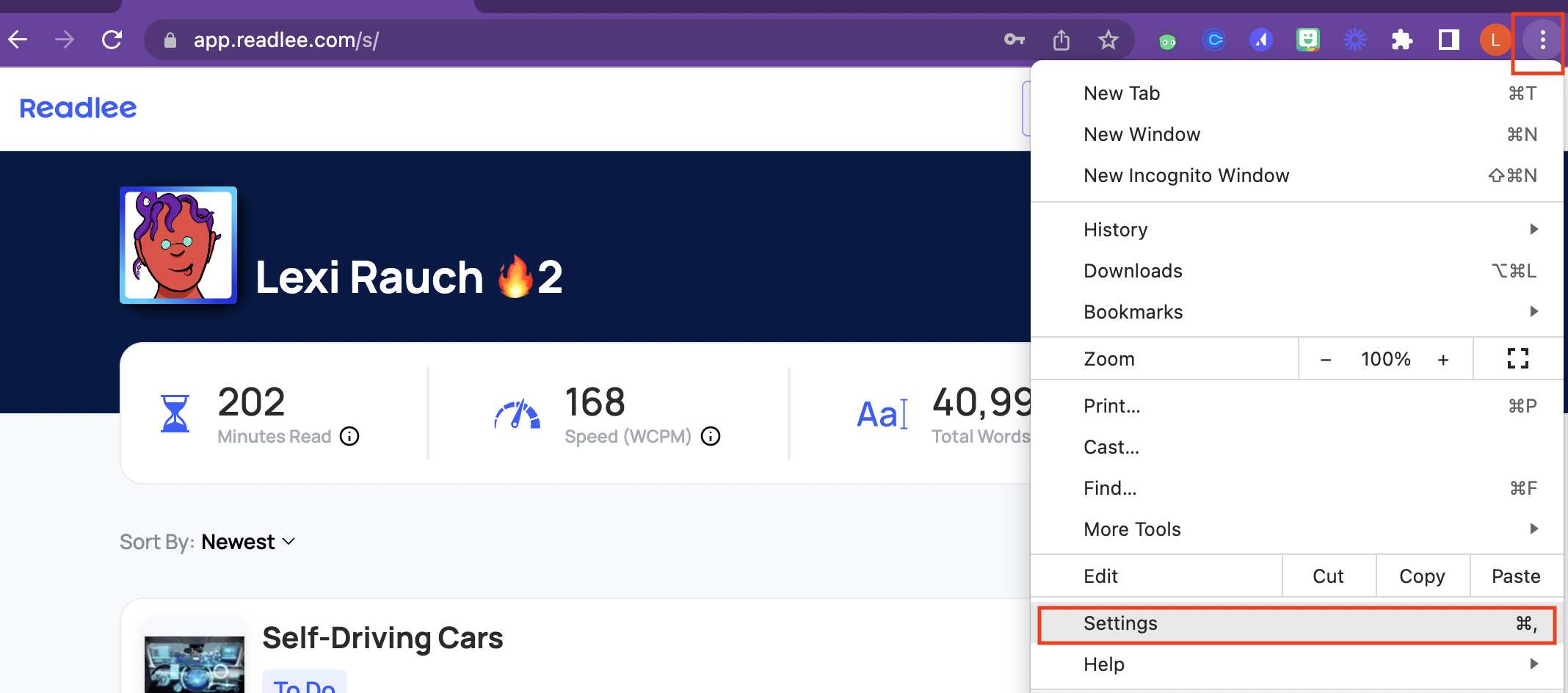Open the blue circular C extension
This screenshot has height=693, width=1568.
pos(1214,40)
